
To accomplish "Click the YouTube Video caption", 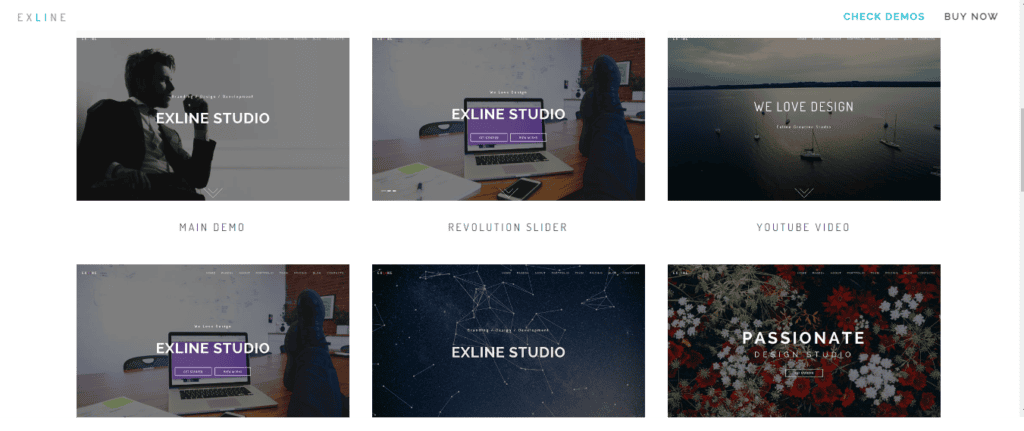I will (x=804, y=228).
